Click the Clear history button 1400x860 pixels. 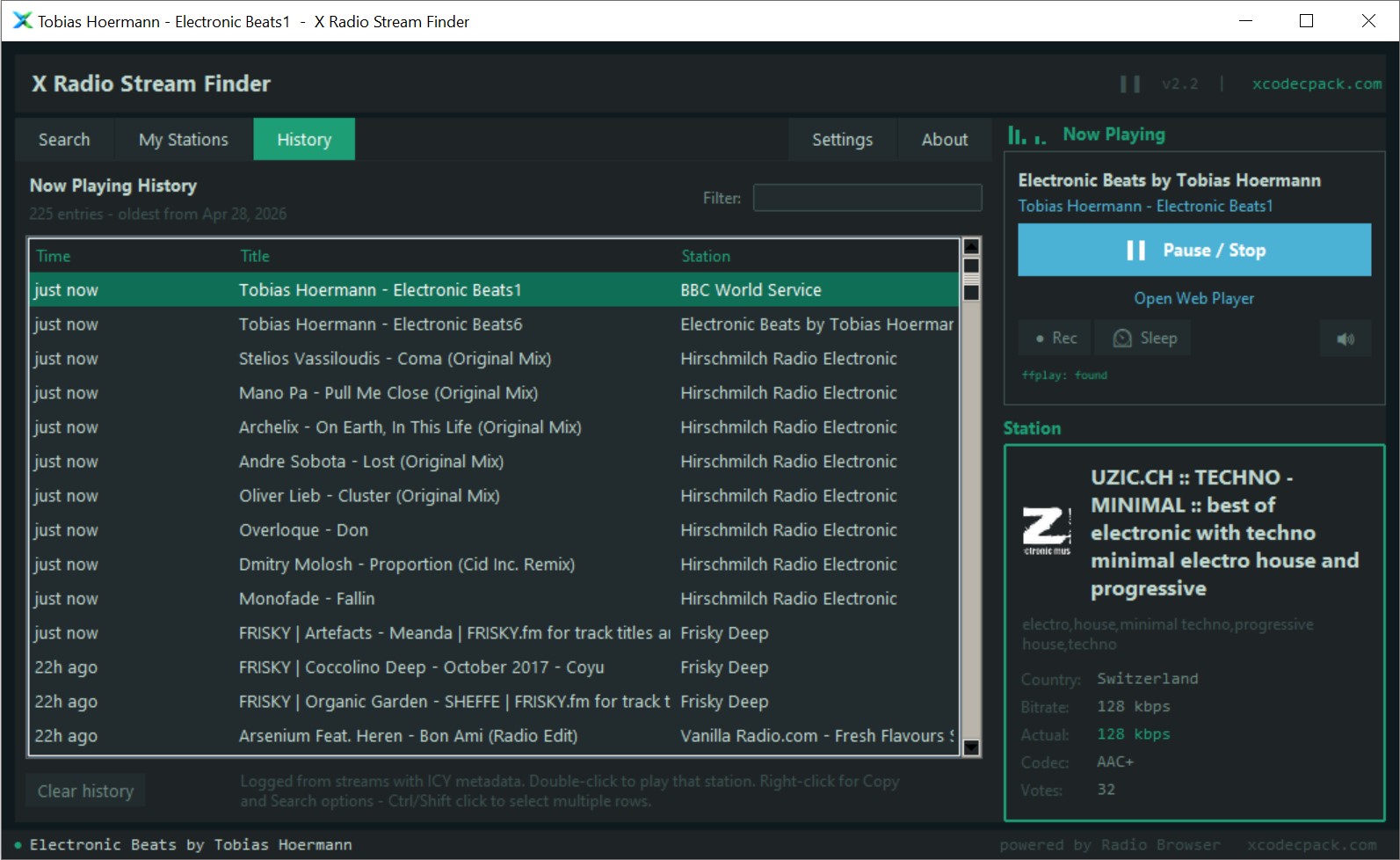click(85, 791)
